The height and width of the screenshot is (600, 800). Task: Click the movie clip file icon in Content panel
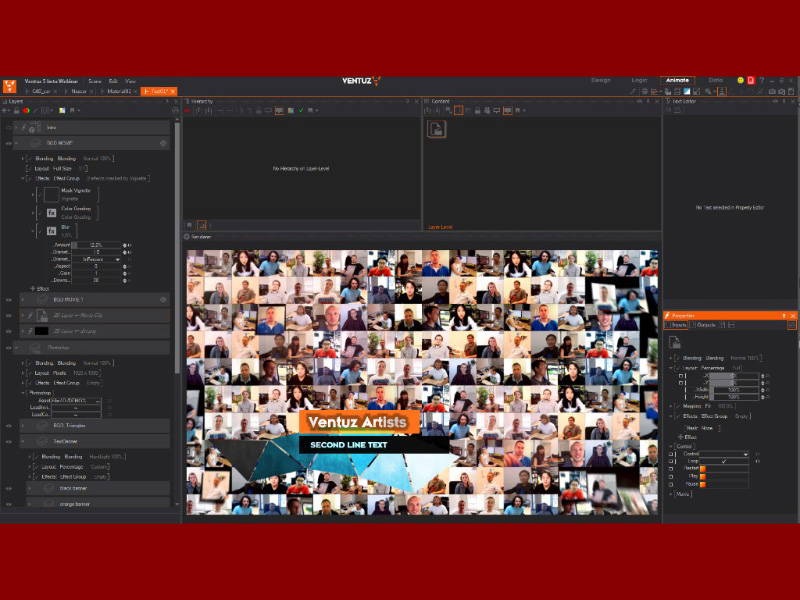[x=437, y=129]
